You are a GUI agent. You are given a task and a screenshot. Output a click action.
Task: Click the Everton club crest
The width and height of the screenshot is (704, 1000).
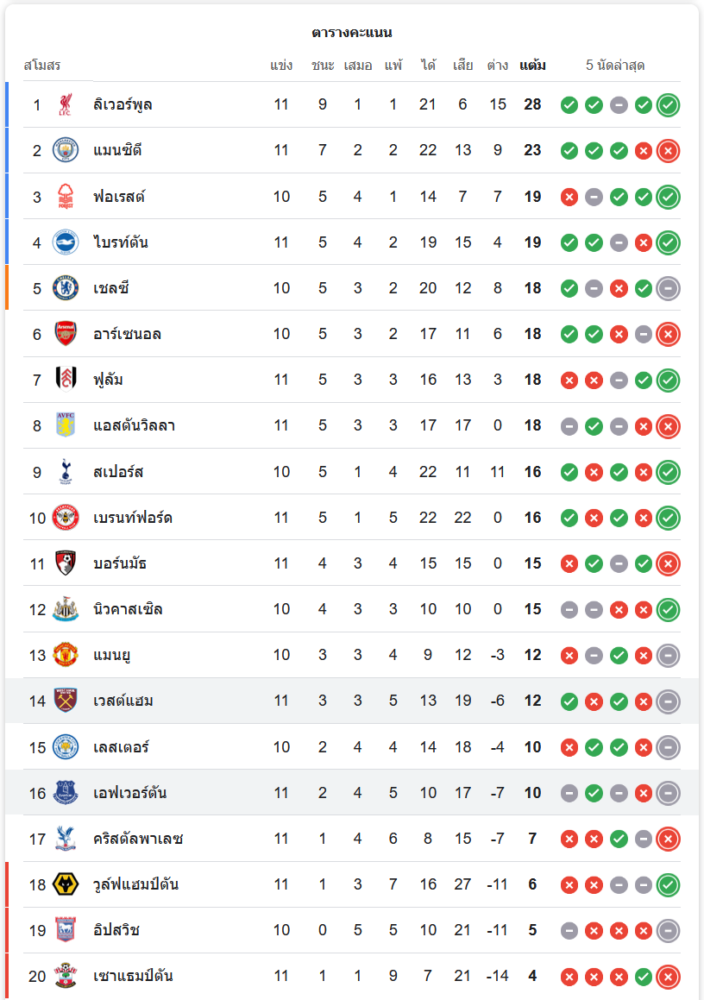click(x=66, y=793)
